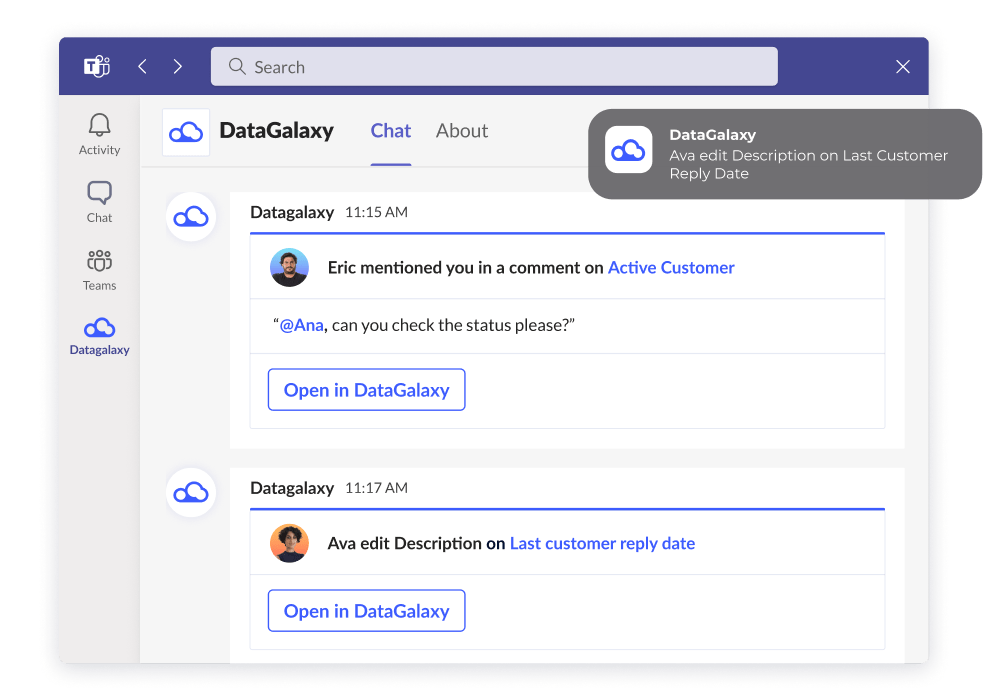Open the Active Customer link
Screen dimensions: 1000x700
pyautogui.click(x=671, y=268)
